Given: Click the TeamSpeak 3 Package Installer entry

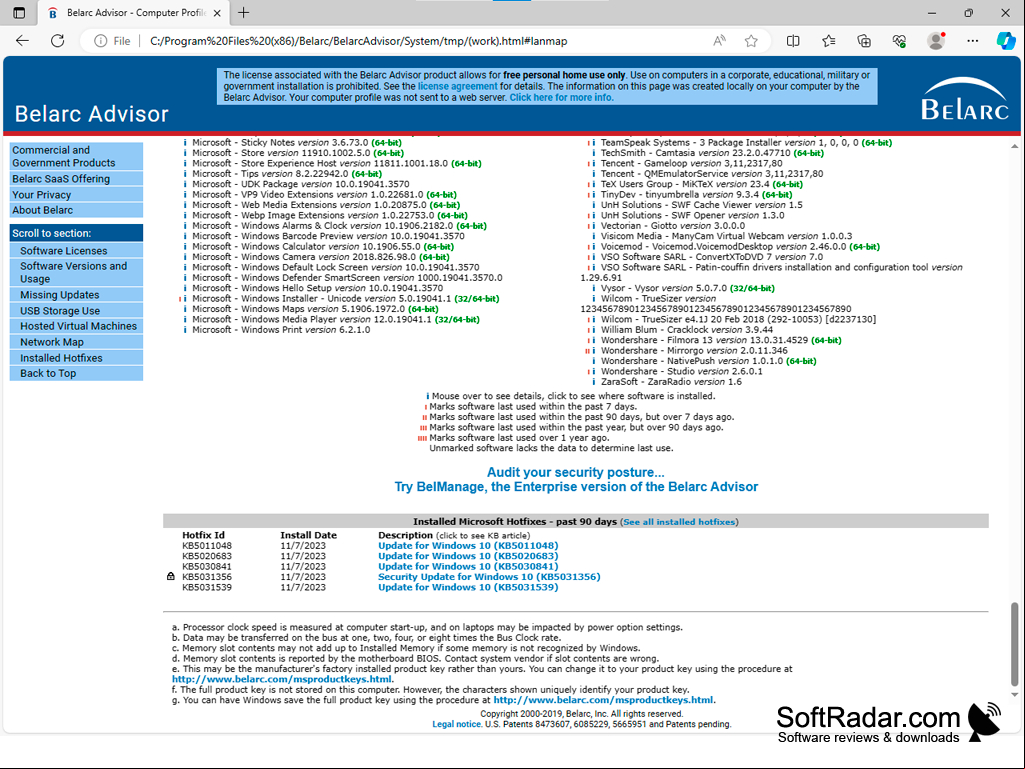Looking at the screenshot, I should pos(747,143).
